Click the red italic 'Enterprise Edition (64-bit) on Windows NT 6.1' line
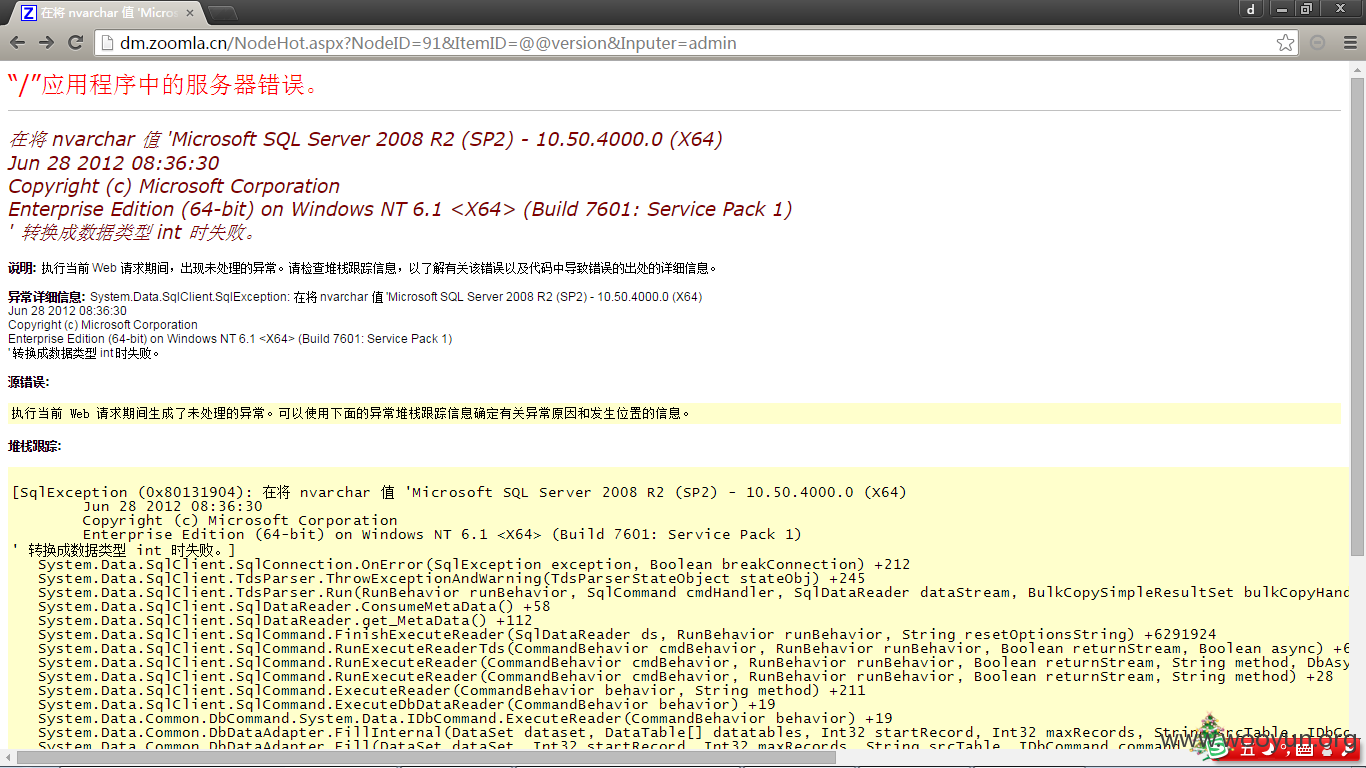1366x768 pixels. pyautogui.click(x=400, y=209)
